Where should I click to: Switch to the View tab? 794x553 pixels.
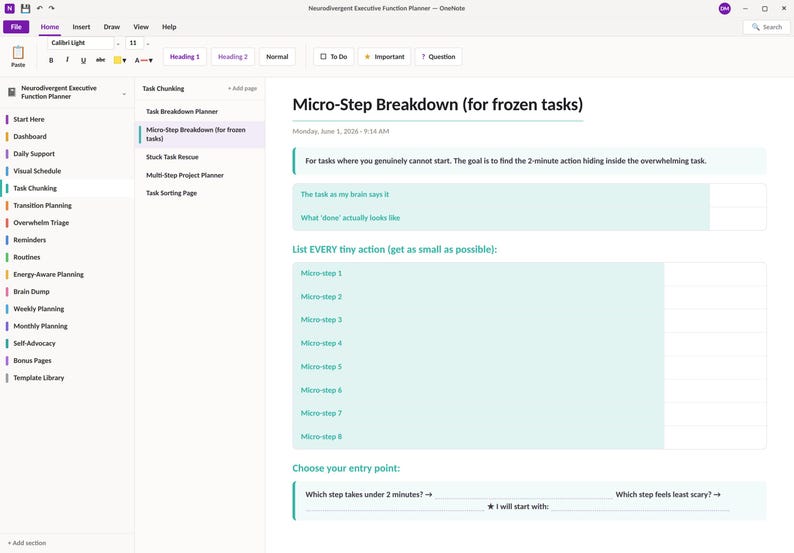click(x=141, y=27)
